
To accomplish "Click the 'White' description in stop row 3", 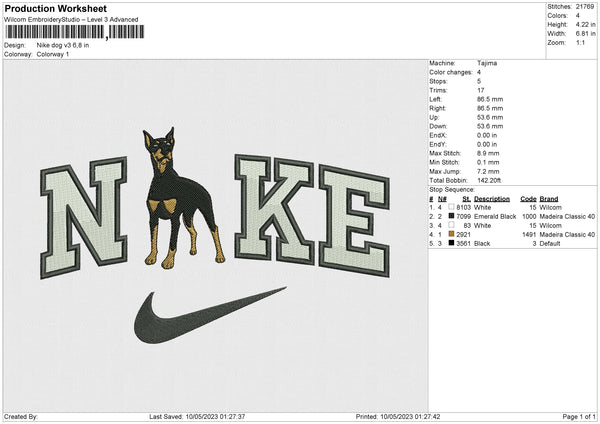I will 482,225.
